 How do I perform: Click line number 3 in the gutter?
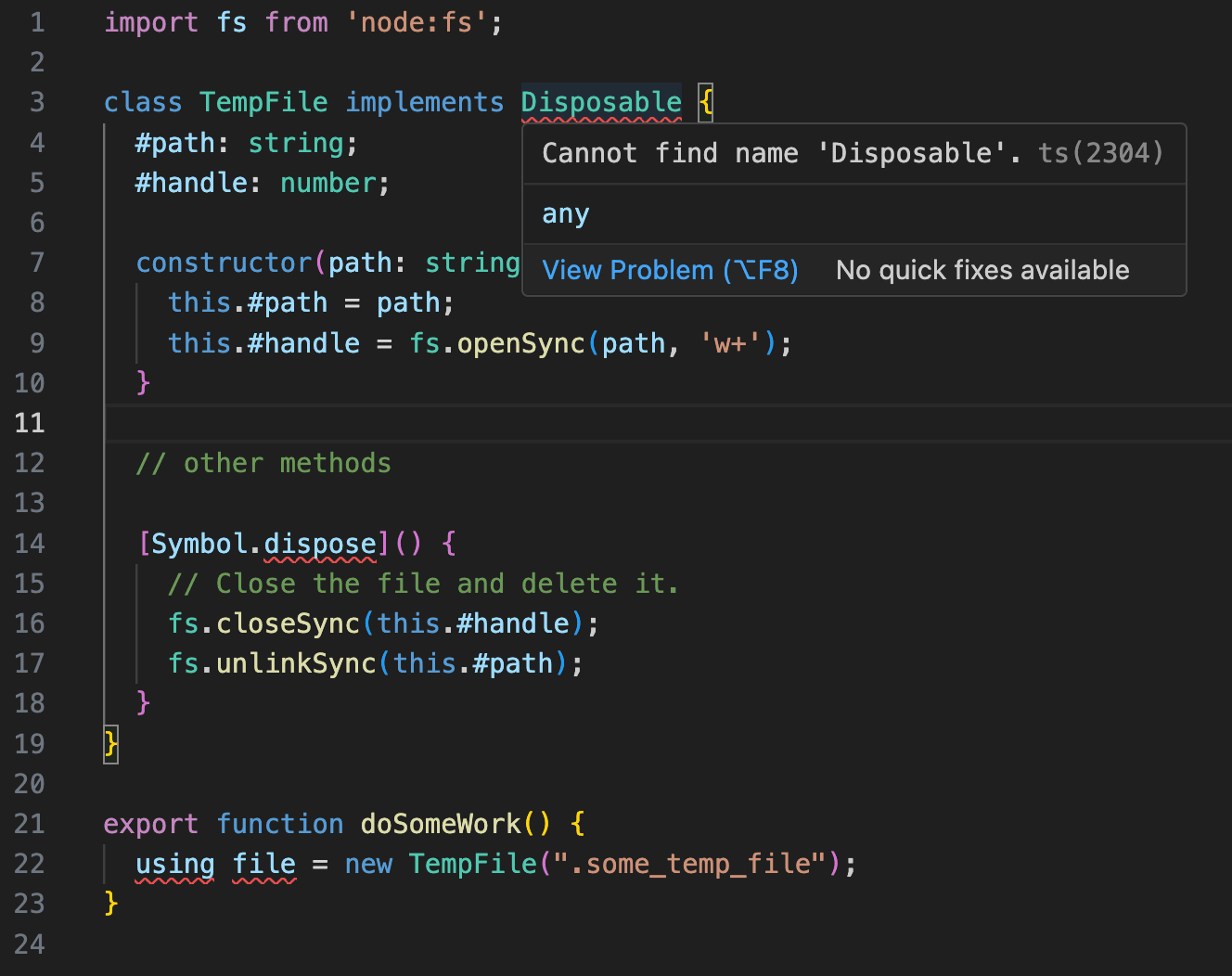click(x=37, y=102)
